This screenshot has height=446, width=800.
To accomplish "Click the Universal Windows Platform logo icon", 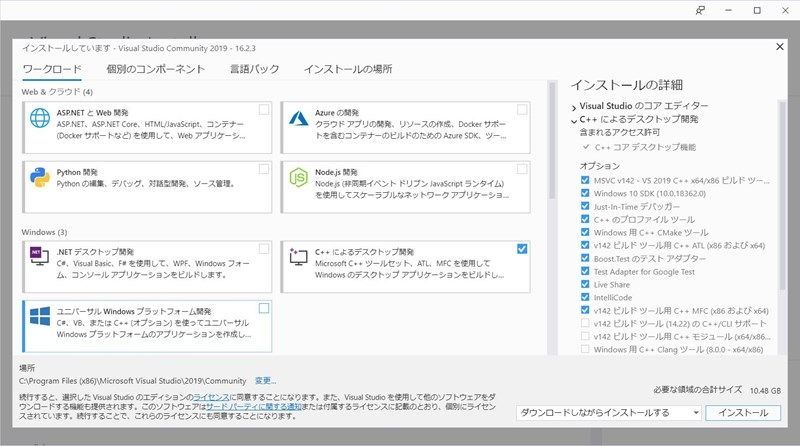I will tap(40, 316).
